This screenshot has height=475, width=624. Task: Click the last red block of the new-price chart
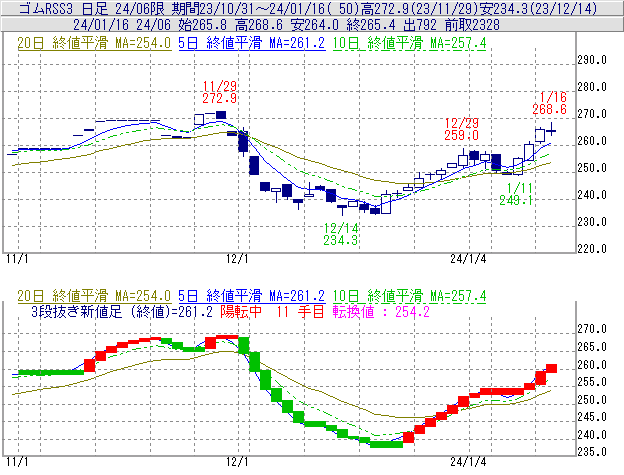(551, 368)
